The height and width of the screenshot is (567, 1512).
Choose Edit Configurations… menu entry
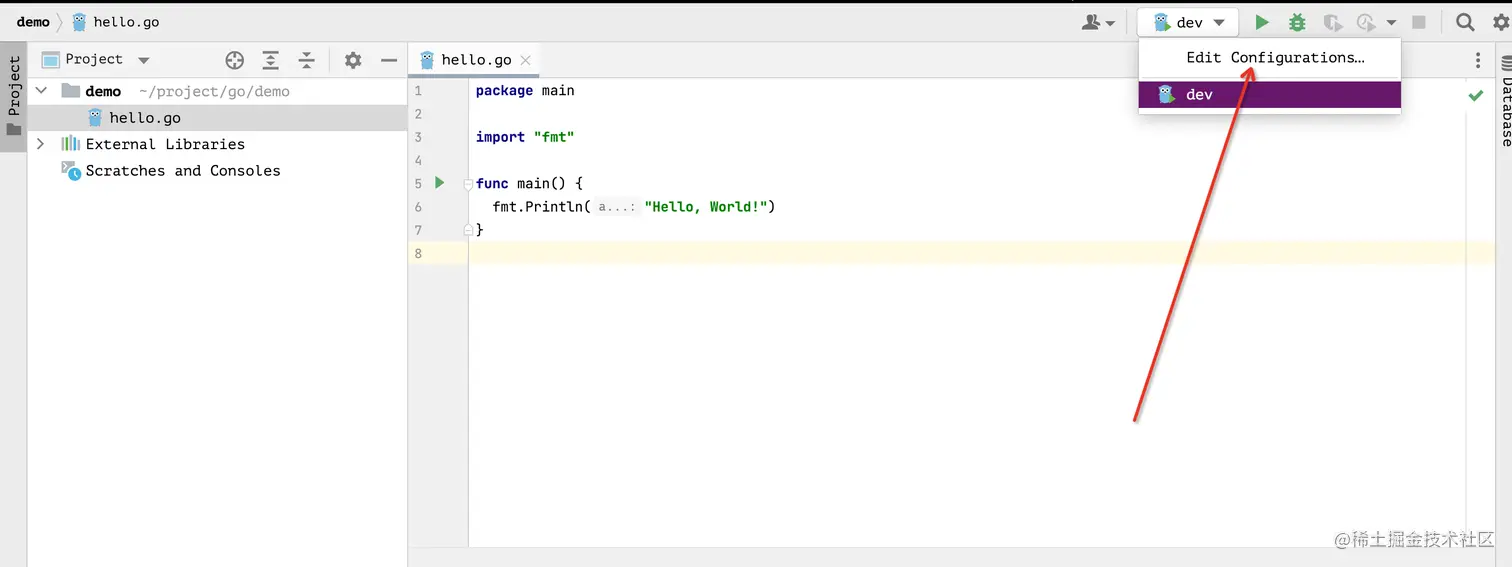coord(1275,57)
